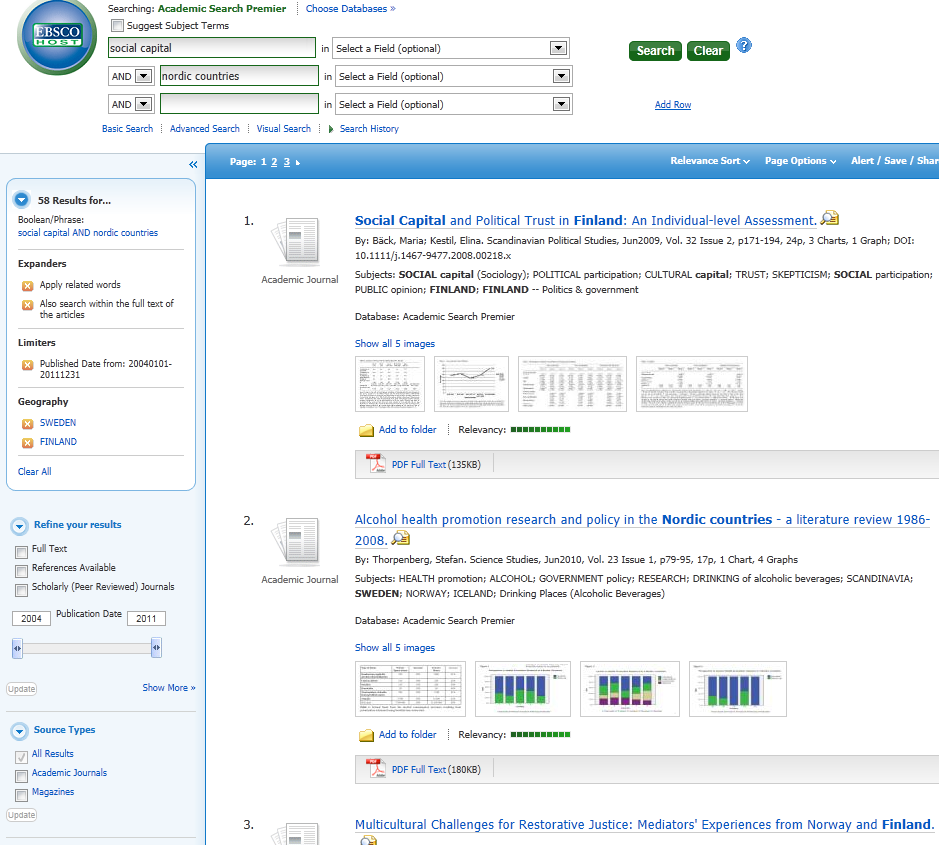The width and height of the screenshot is (939, 845).
Task: Click the 2004 publication start year field
Action: tap(31, 619)
